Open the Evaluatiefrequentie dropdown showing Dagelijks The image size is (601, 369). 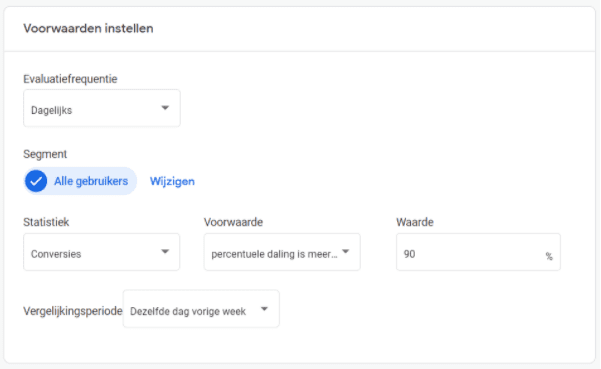[102, 108]
